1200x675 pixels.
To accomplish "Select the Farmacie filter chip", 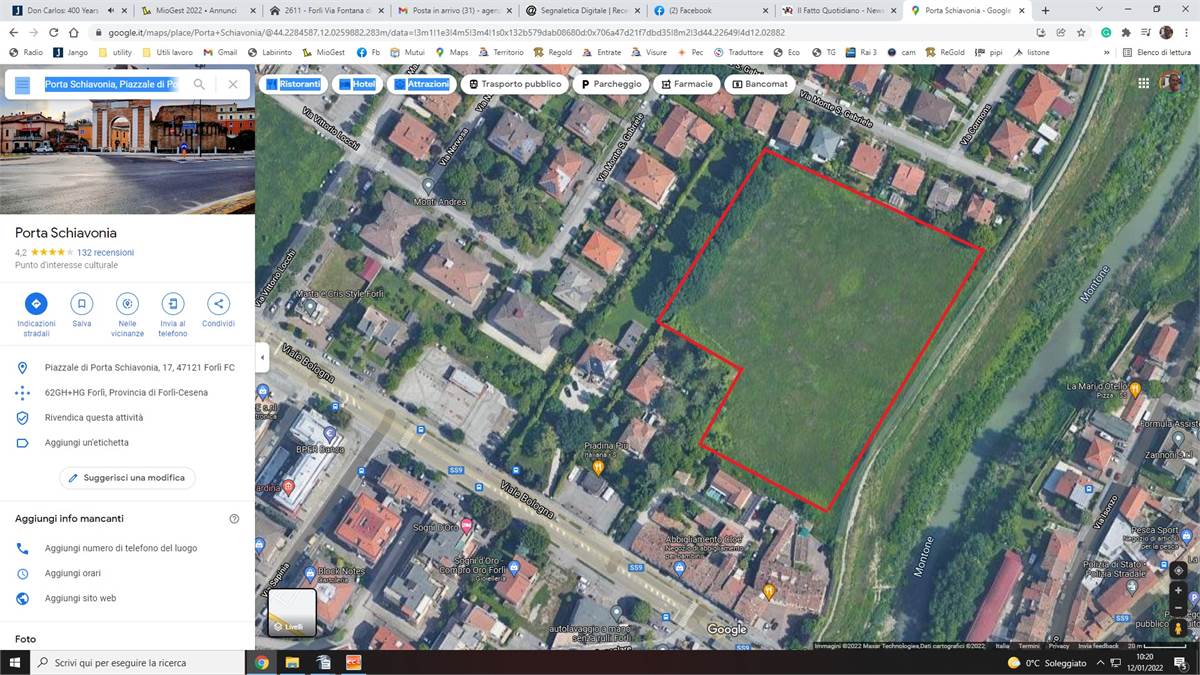I will click(686, 85).
